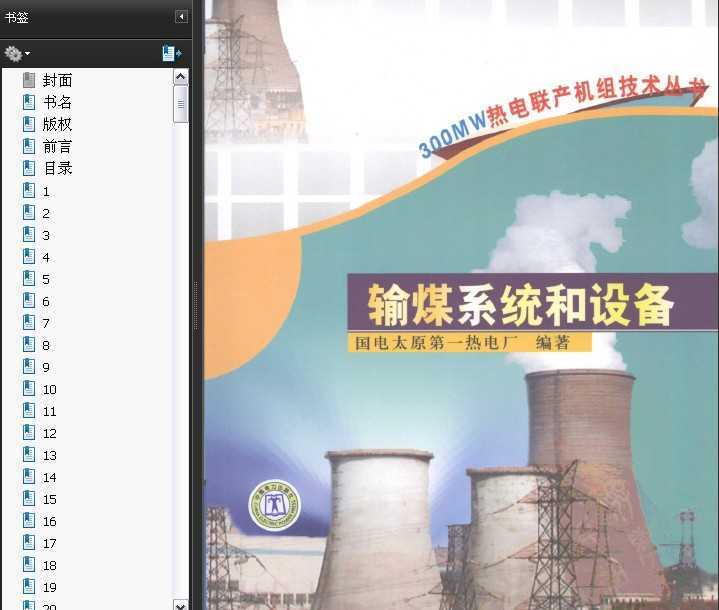
Task: Go to bookmark 7
Action: [46, 323]
